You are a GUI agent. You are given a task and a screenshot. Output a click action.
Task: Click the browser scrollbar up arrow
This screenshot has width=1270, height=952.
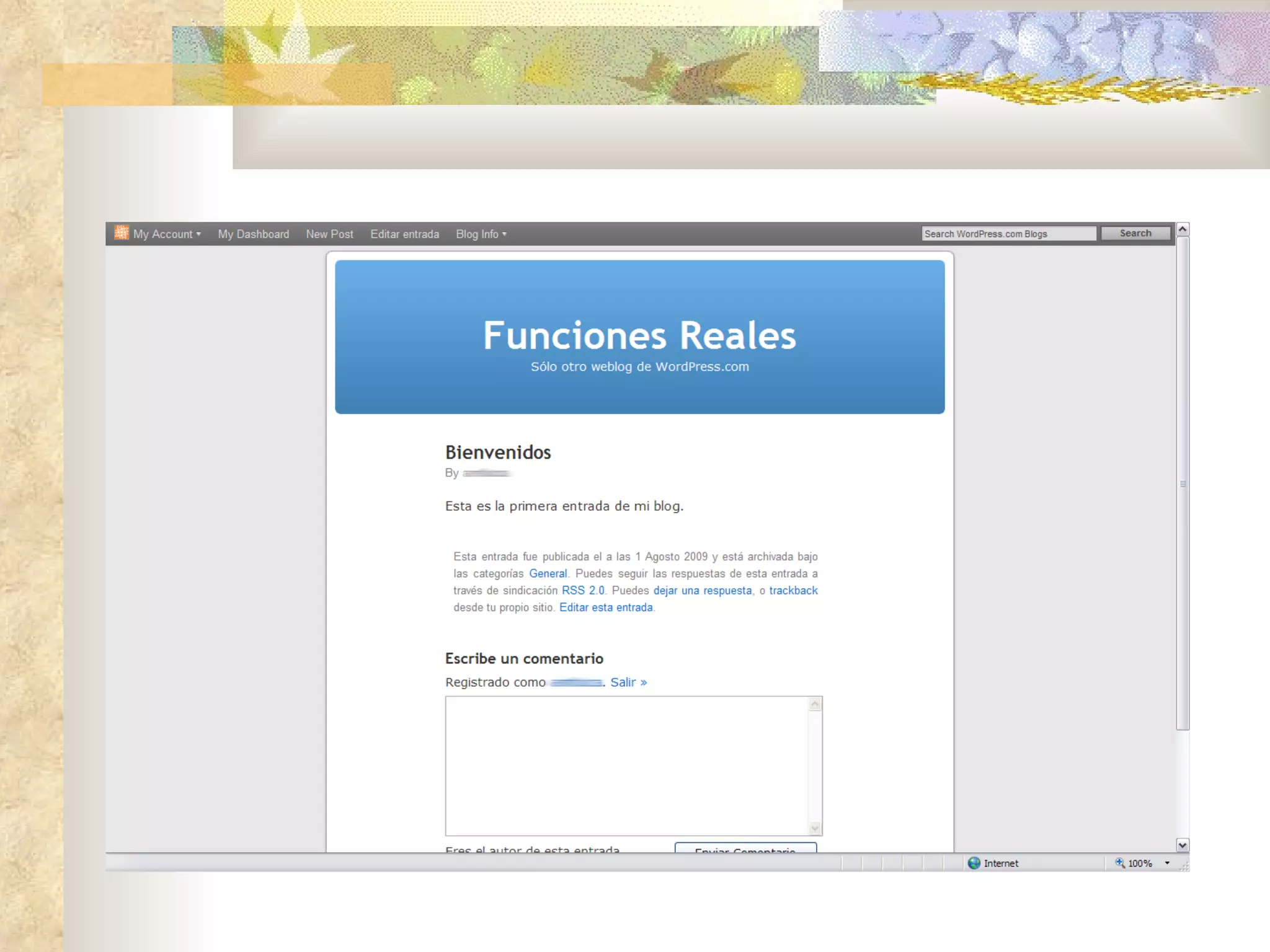1183,229
